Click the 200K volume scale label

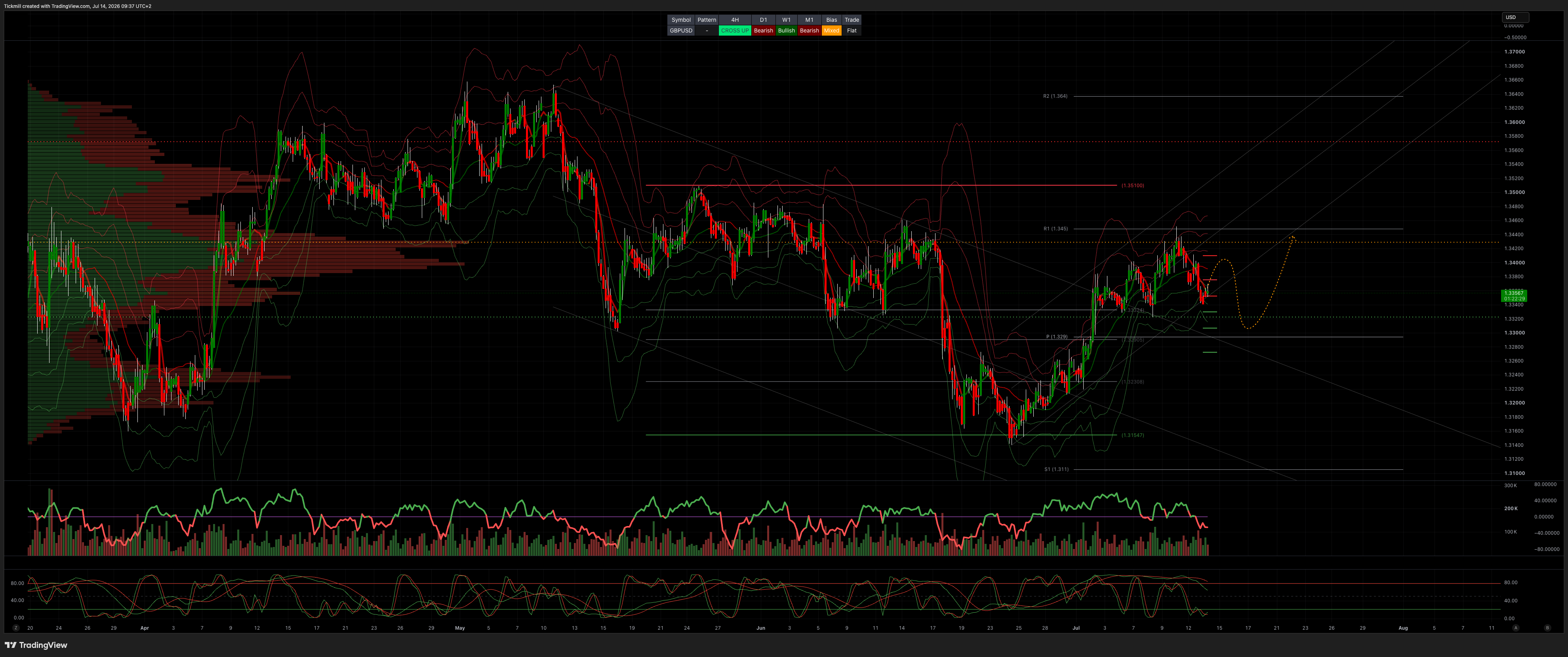(1510, 509)
